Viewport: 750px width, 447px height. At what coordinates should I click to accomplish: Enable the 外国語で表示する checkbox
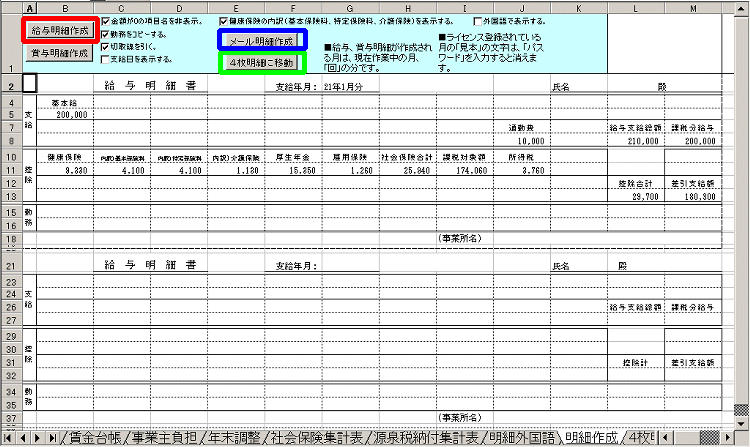click(x=479, y=20)
